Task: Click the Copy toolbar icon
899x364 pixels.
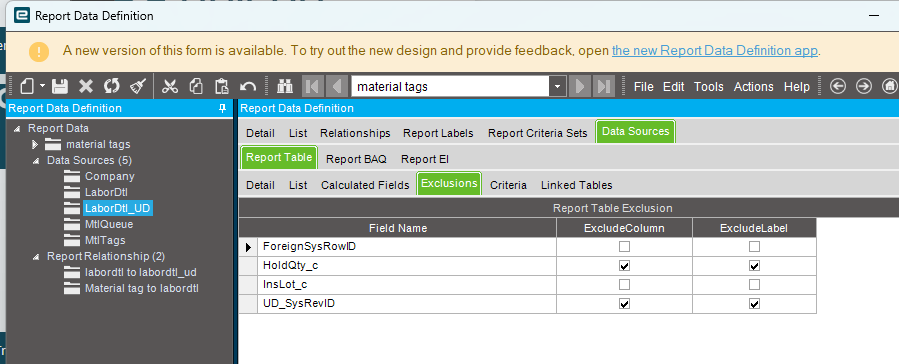Action: point(196,87)
